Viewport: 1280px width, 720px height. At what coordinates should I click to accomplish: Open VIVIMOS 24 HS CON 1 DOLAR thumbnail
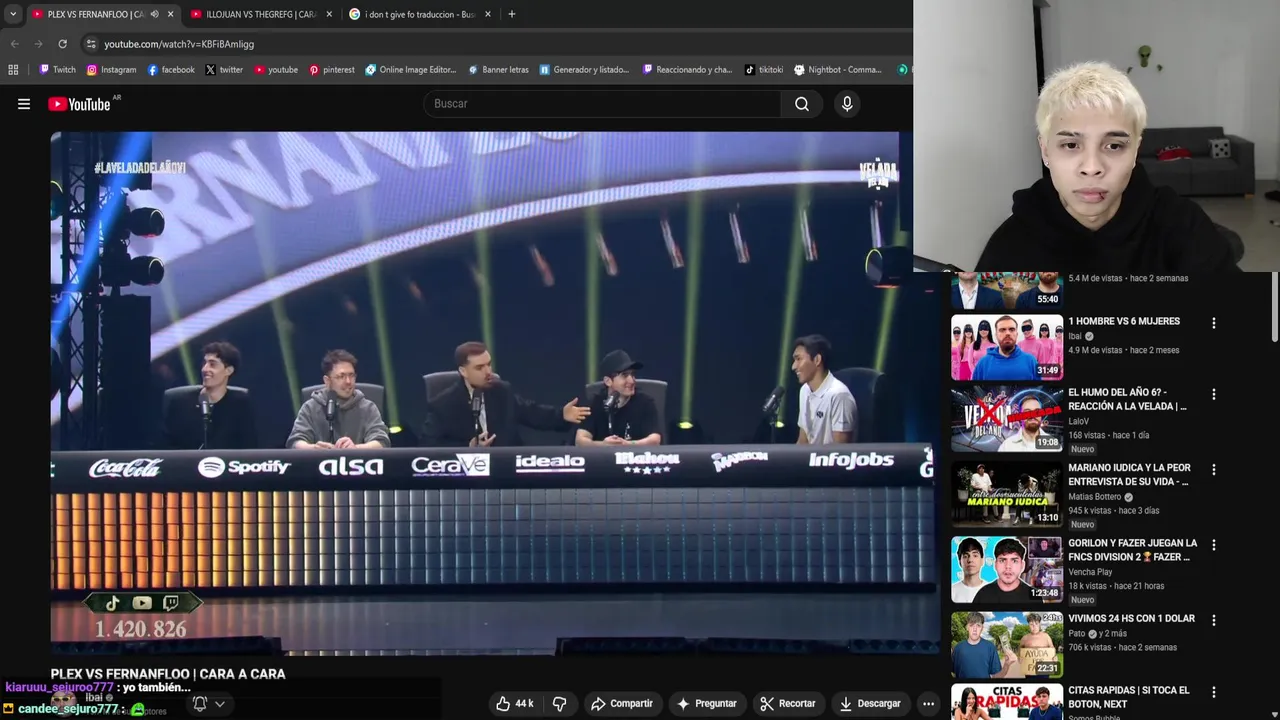pyautogui.click(x=1007, y=644)
